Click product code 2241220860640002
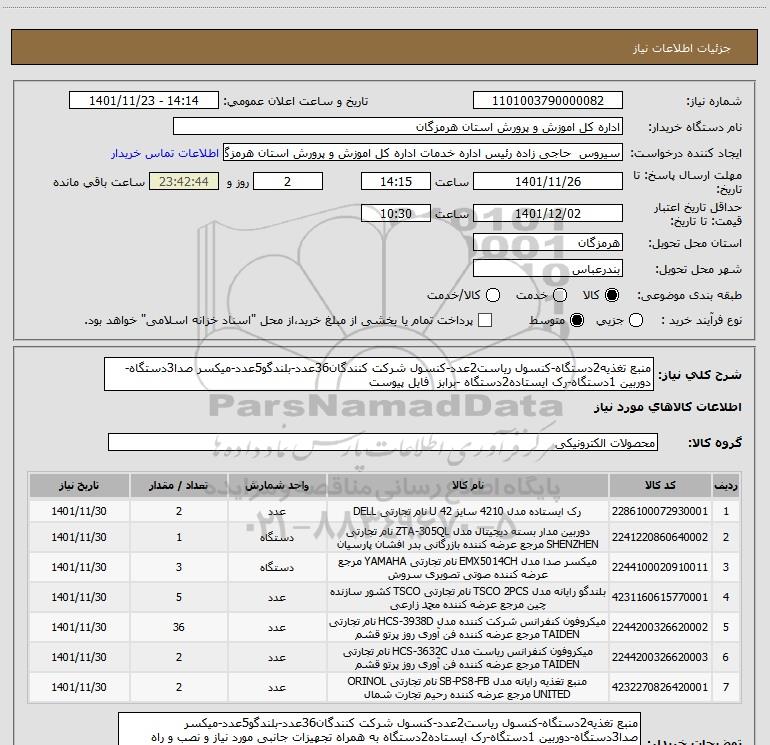Viewport: 770px width, 745px height. coord(660,537)
